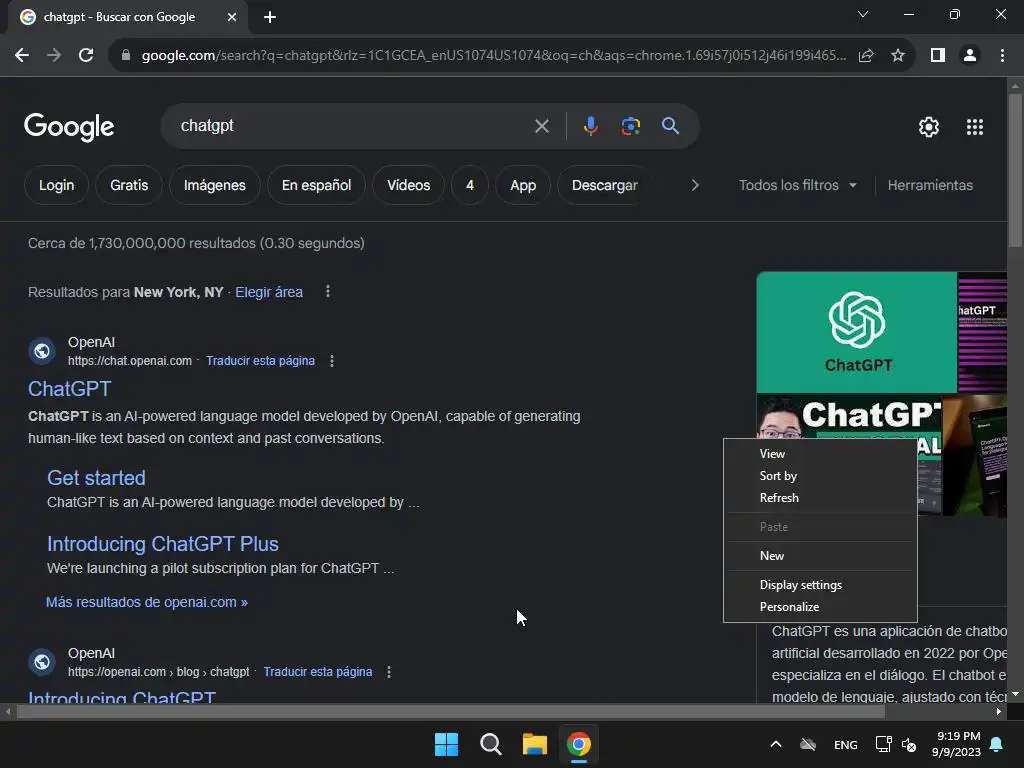Click Más resultados de openai.com
Screen dimensions: 1024x768
pos(146,602)
